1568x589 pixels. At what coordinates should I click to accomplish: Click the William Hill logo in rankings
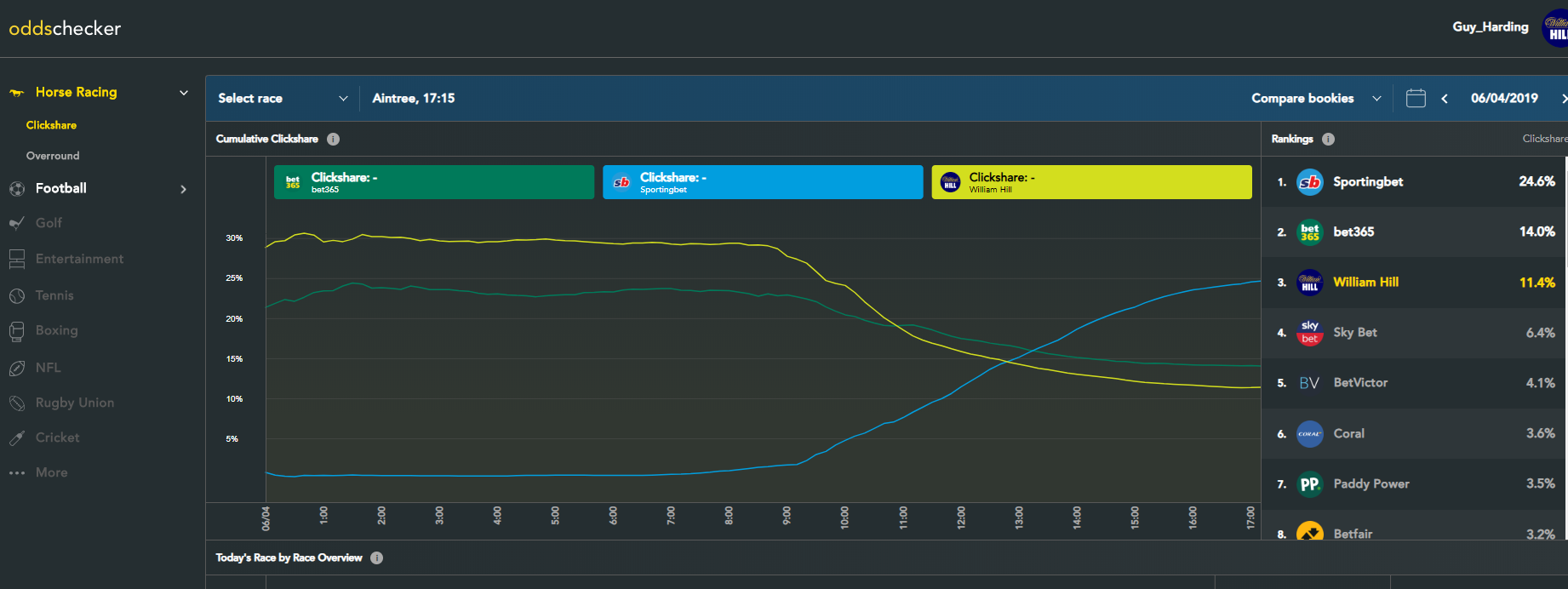tap(1310, 282)
